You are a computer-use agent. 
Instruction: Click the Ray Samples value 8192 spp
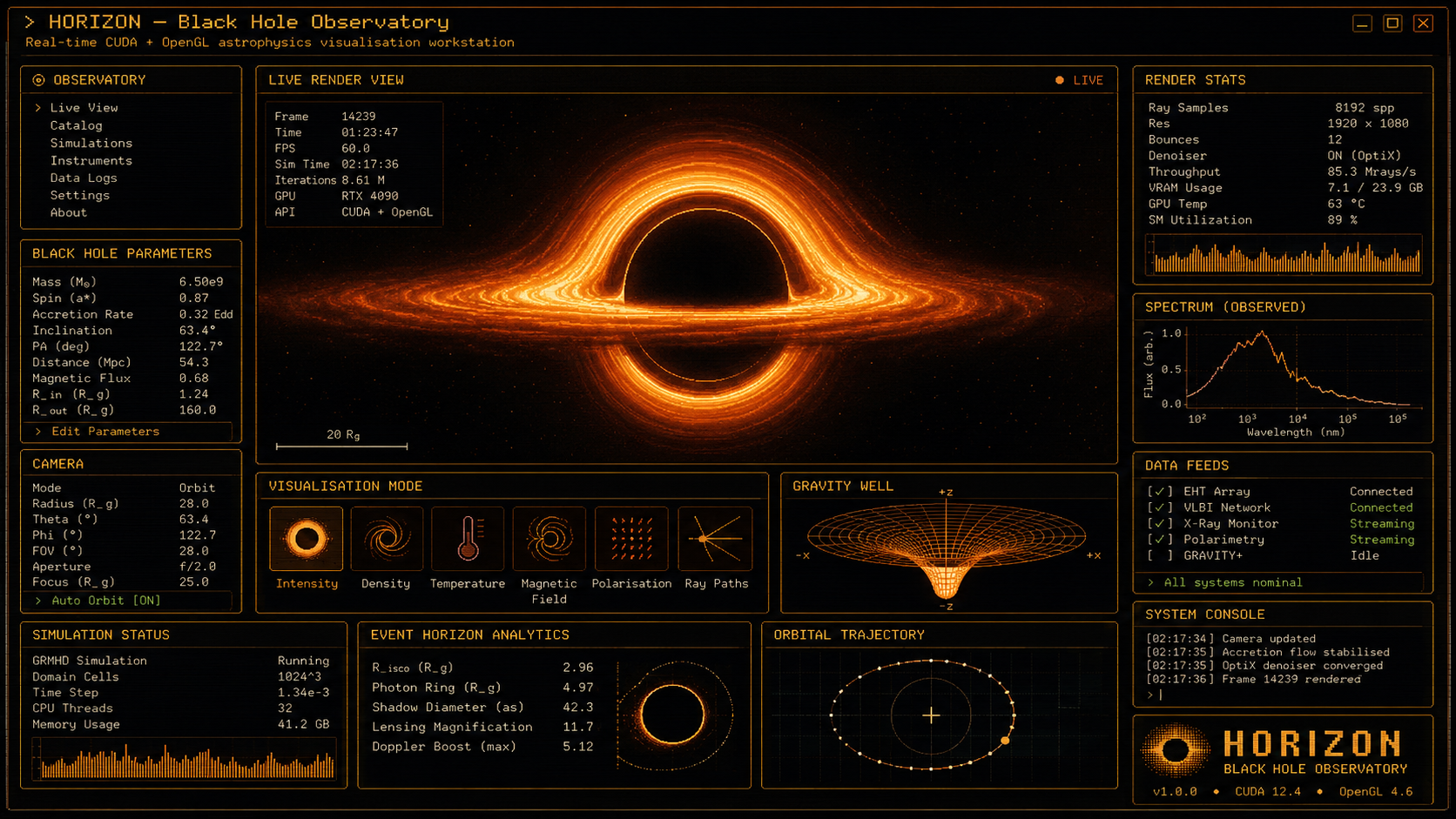point(1365,108)
